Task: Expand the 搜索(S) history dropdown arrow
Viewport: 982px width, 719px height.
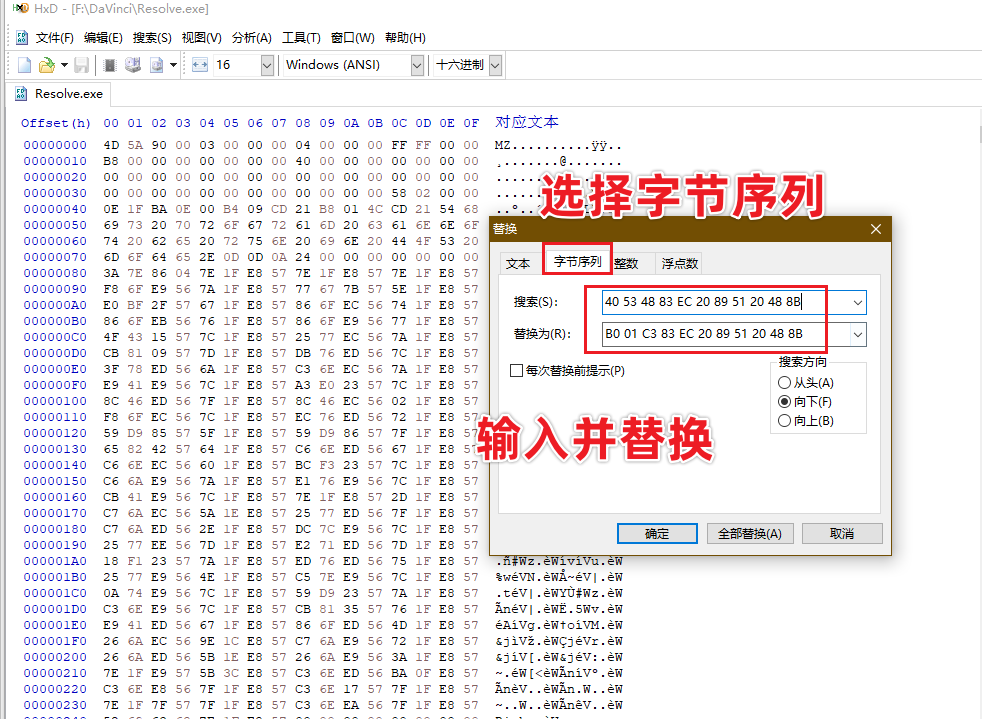Action: [857, 303]
